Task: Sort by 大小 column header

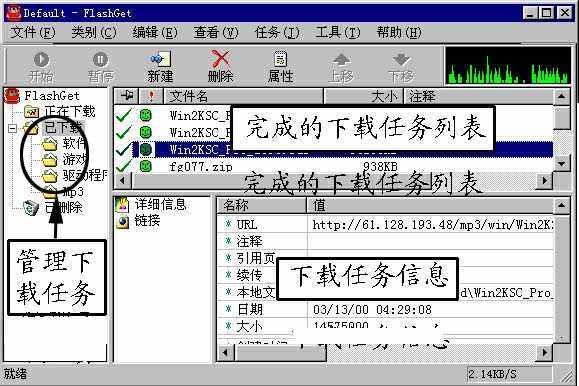Action: [x=364, y=96]
